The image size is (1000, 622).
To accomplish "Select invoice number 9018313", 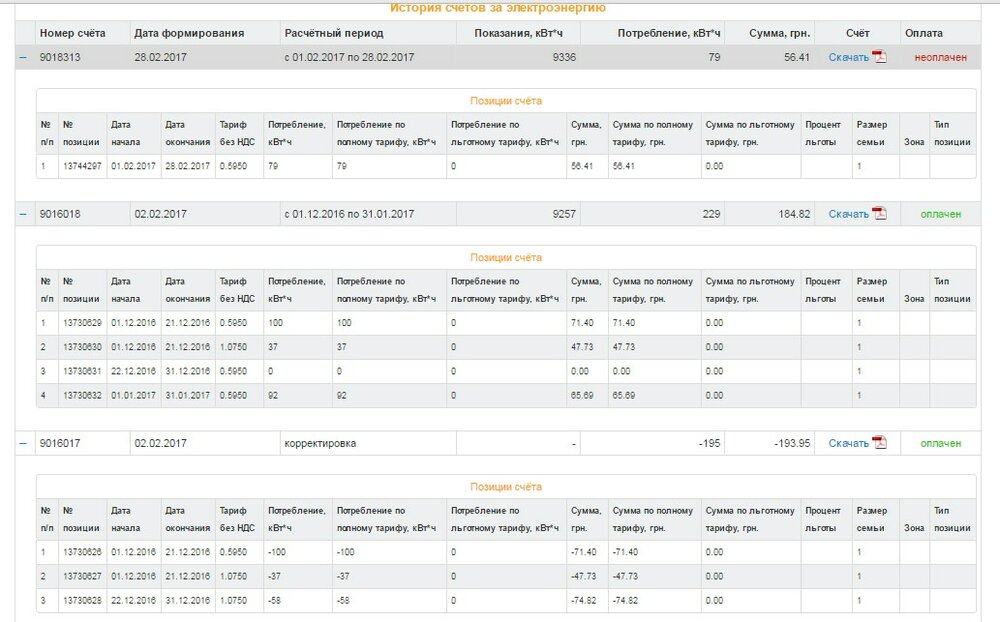I will [60, 57].
